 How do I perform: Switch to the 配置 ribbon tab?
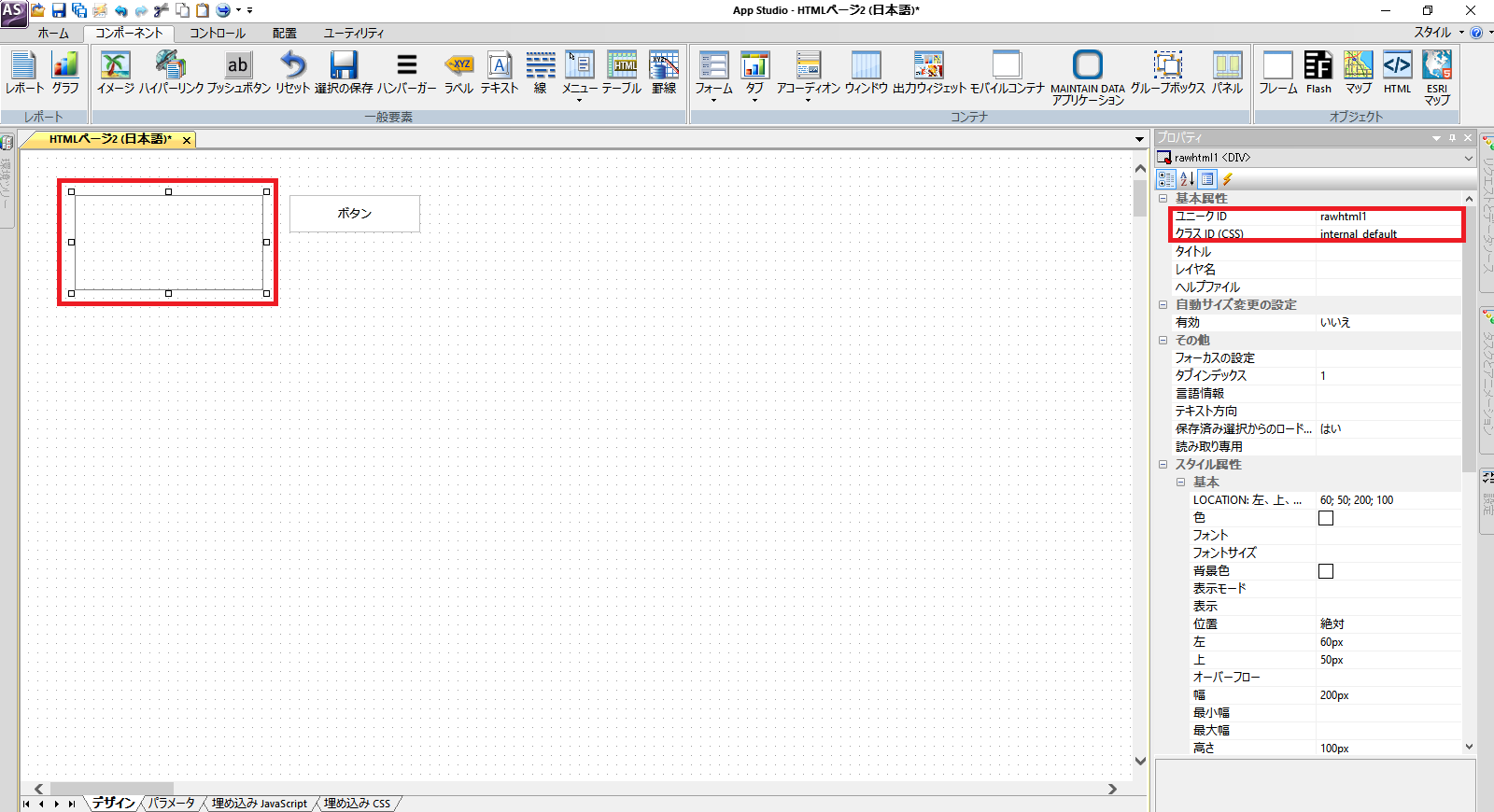click(x=285, y=33)
